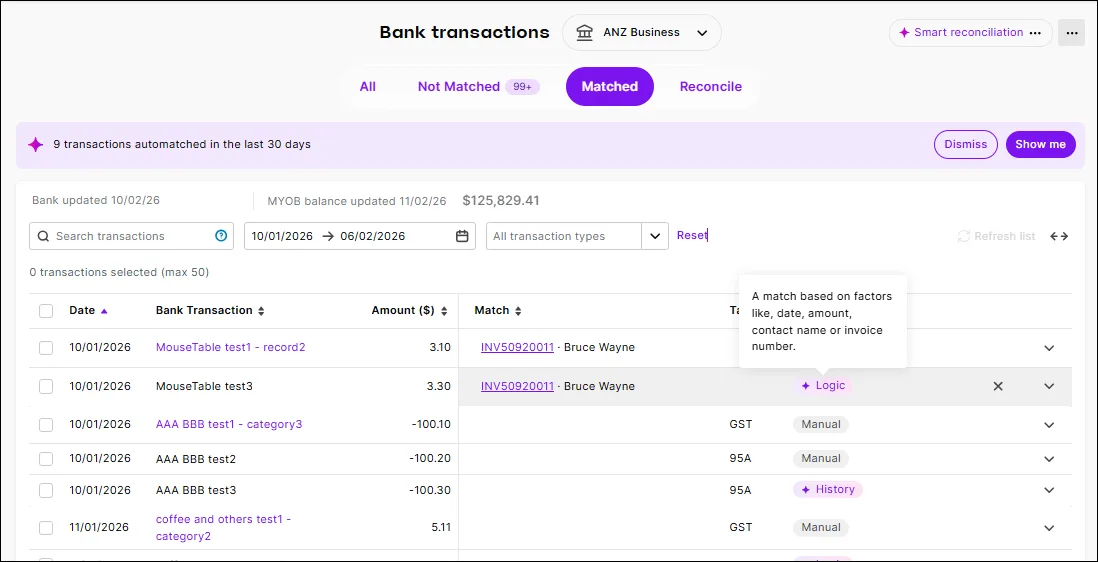Click the bank building icon for ANZ Business
Viewport: 1098px width, 562px height.
point(585,33)
